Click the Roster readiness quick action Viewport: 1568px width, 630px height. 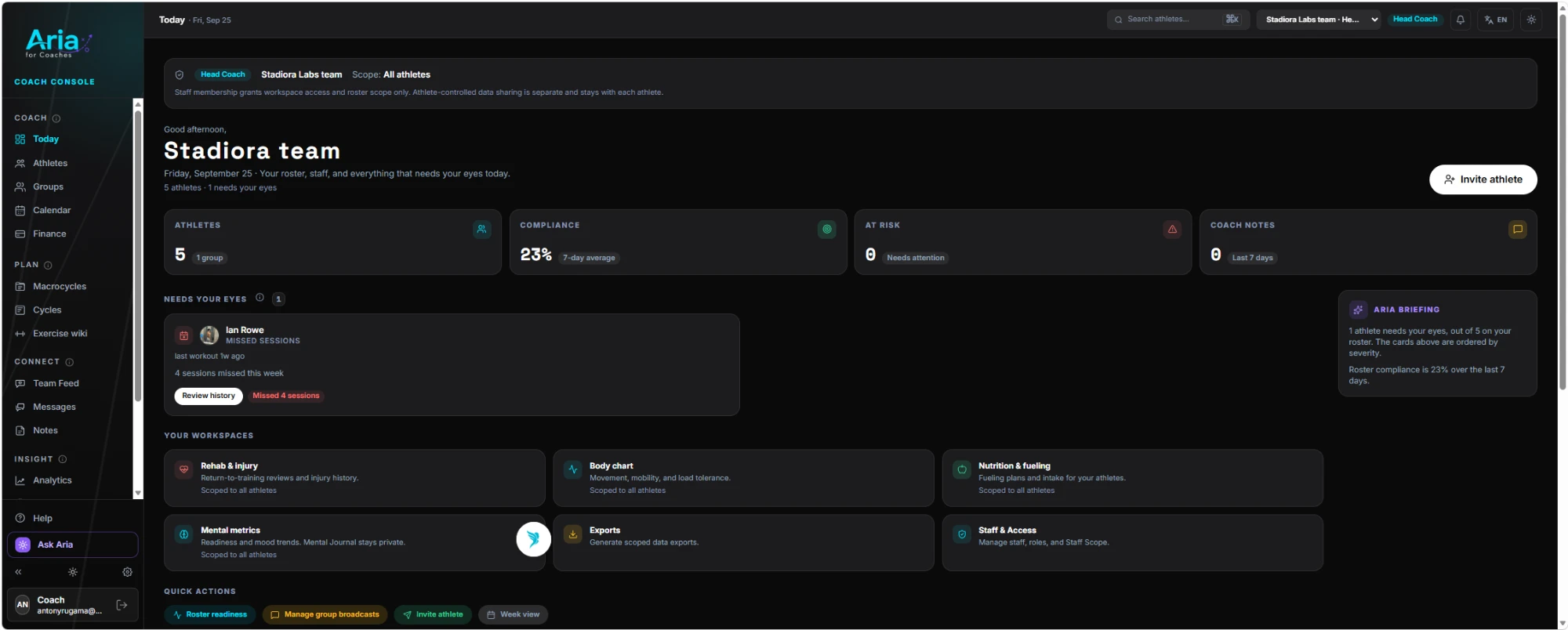coord(209,614)
